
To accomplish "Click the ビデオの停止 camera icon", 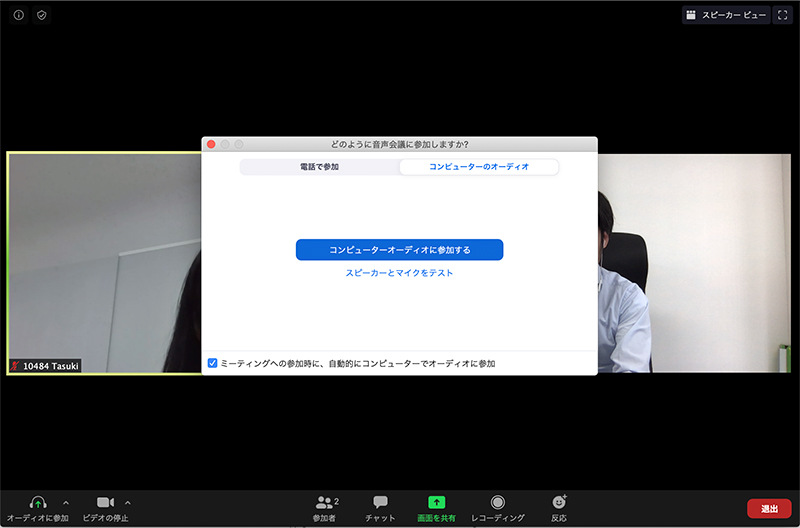I will point(106,502).
